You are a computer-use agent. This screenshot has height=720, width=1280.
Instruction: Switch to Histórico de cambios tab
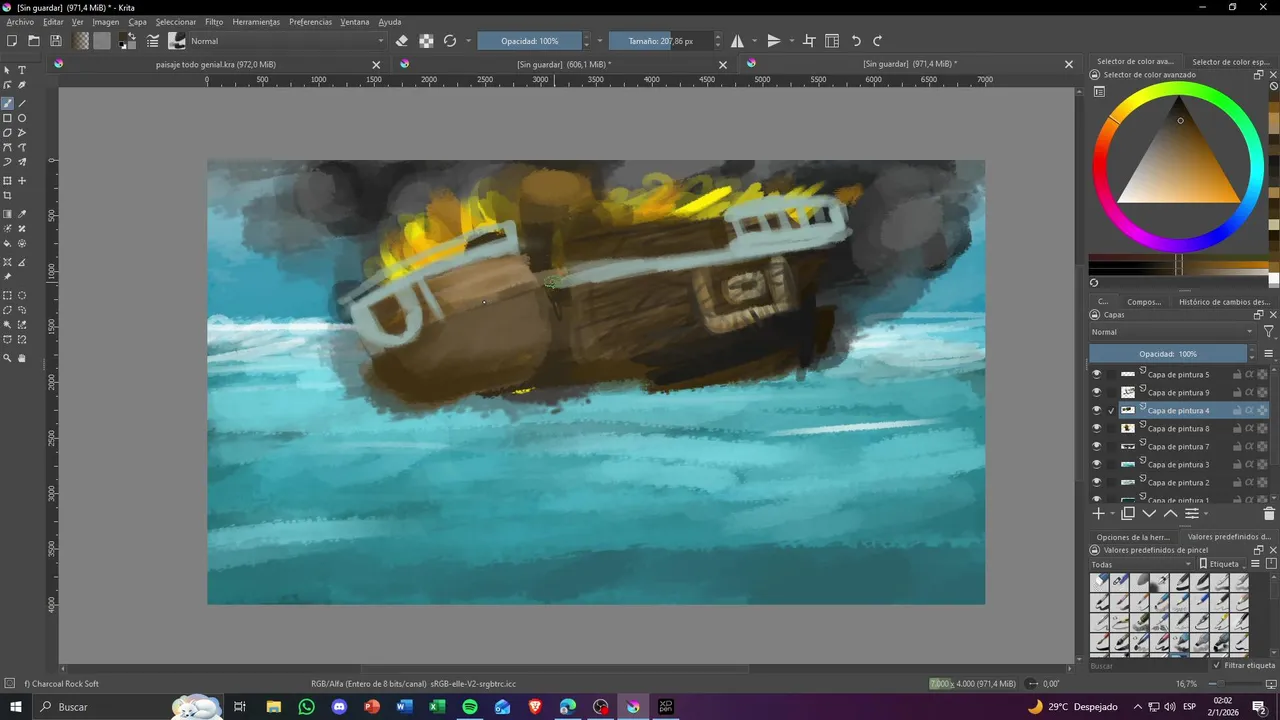[1224, 301]
